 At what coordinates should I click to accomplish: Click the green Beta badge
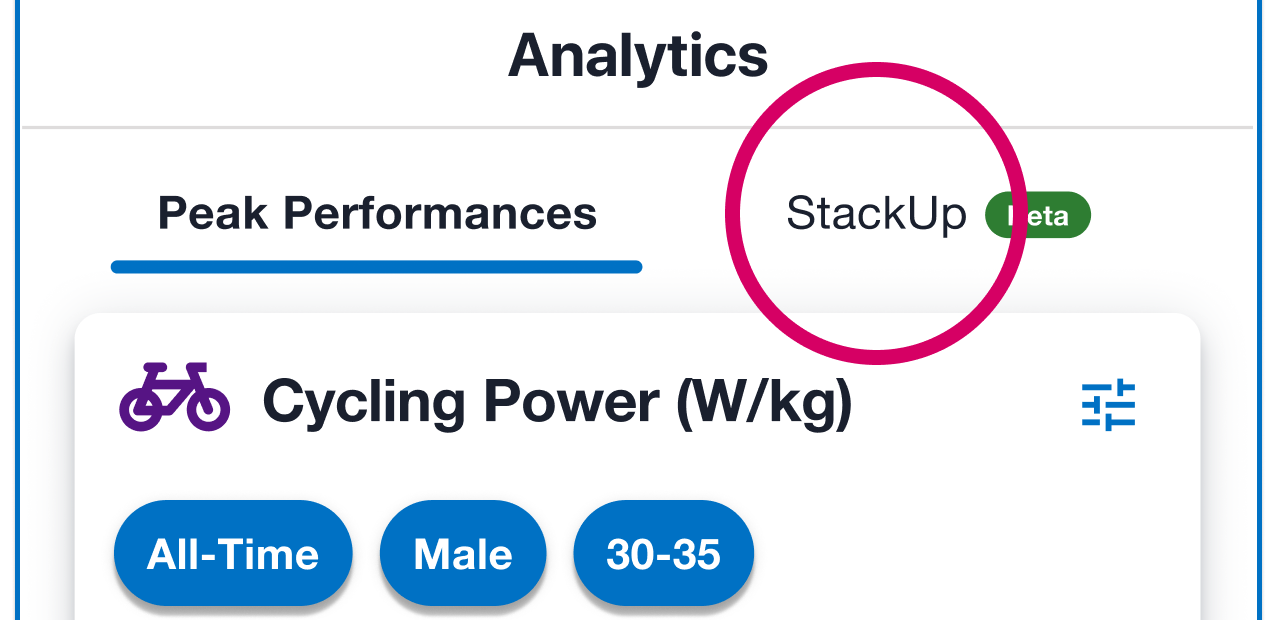(x=1037, y=214)
